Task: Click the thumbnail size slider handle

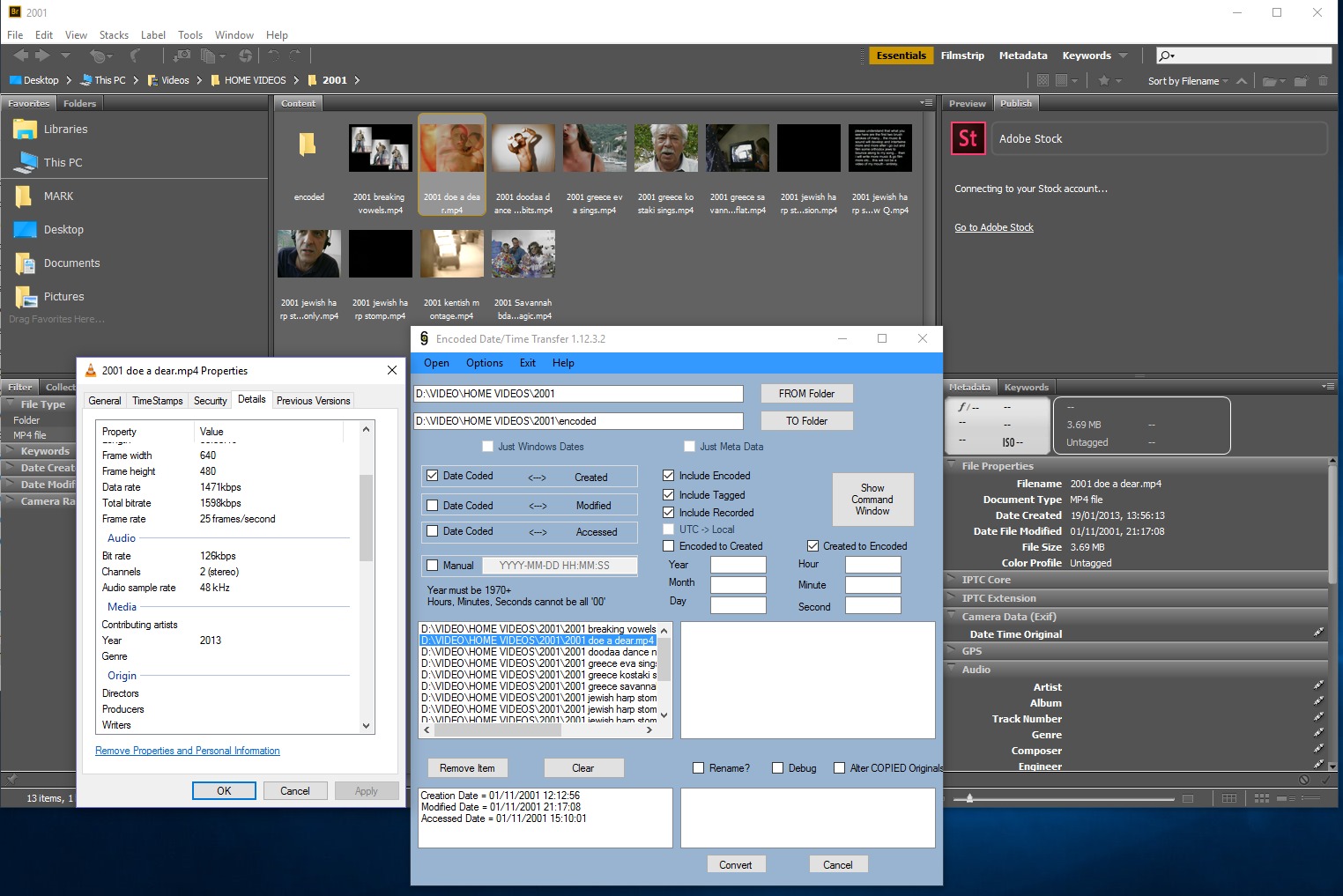Action: [970, 799]
